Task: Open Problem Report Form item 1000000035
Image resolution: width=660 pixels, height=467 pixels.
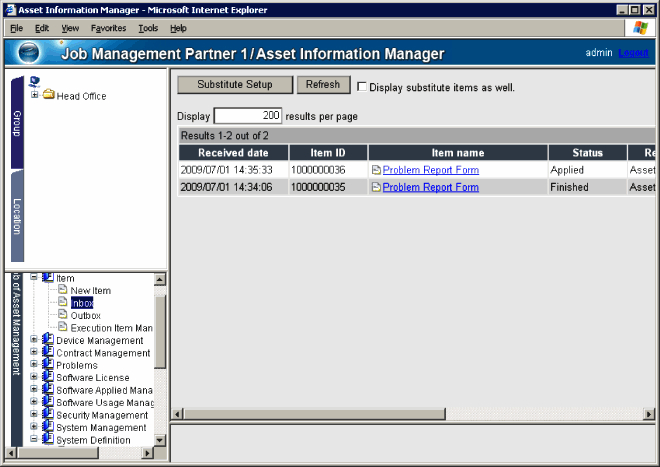Action: [x=431, y=187]
